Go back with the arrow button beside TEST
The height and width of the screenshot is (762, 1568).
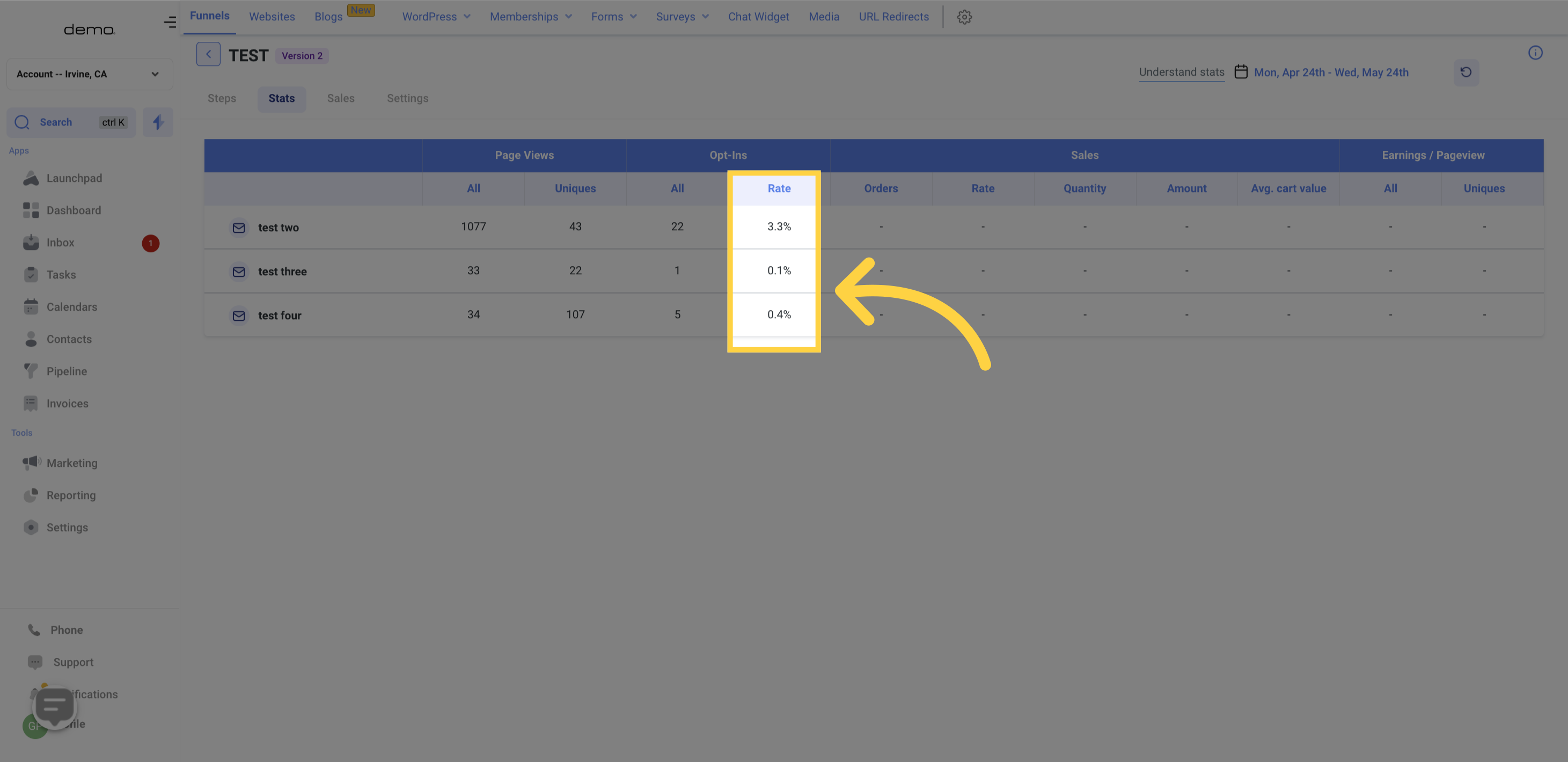pos(208,55)
